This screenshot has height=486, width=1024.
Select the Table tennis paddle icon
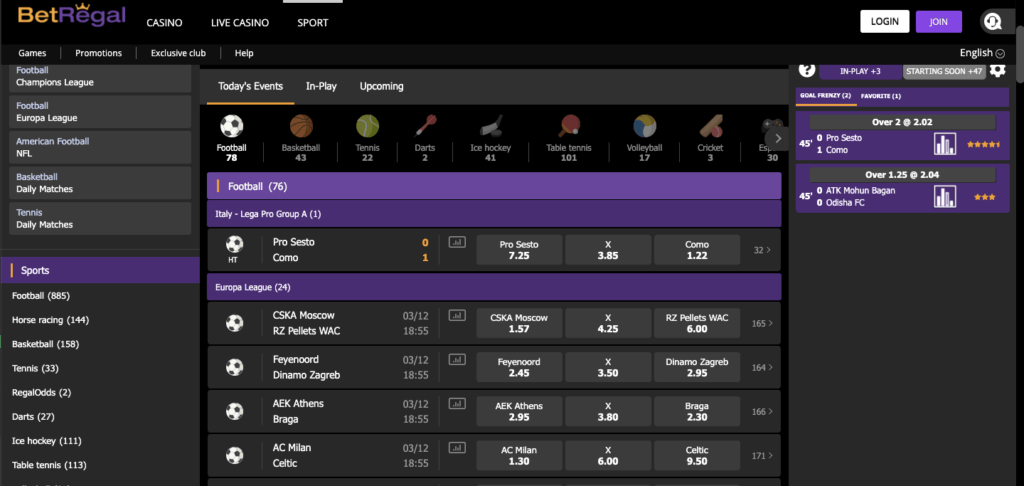[x=569, y=125]
